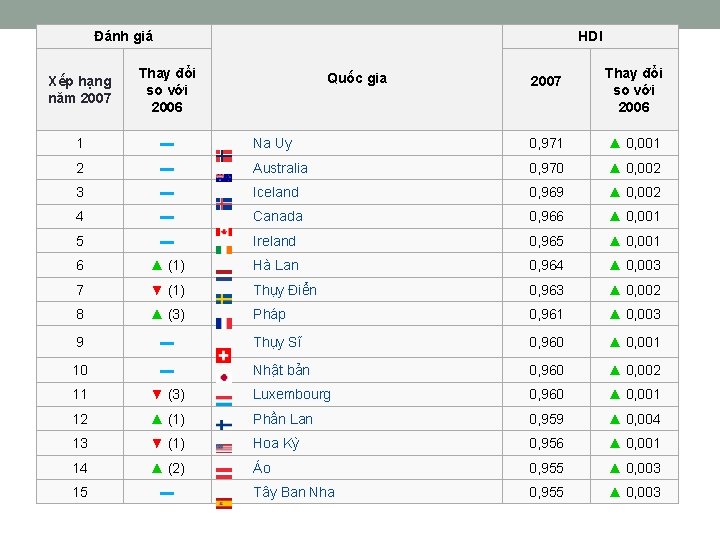
Task: Open the Tây Ban Nha link
Action: click(x=293, y=492)
